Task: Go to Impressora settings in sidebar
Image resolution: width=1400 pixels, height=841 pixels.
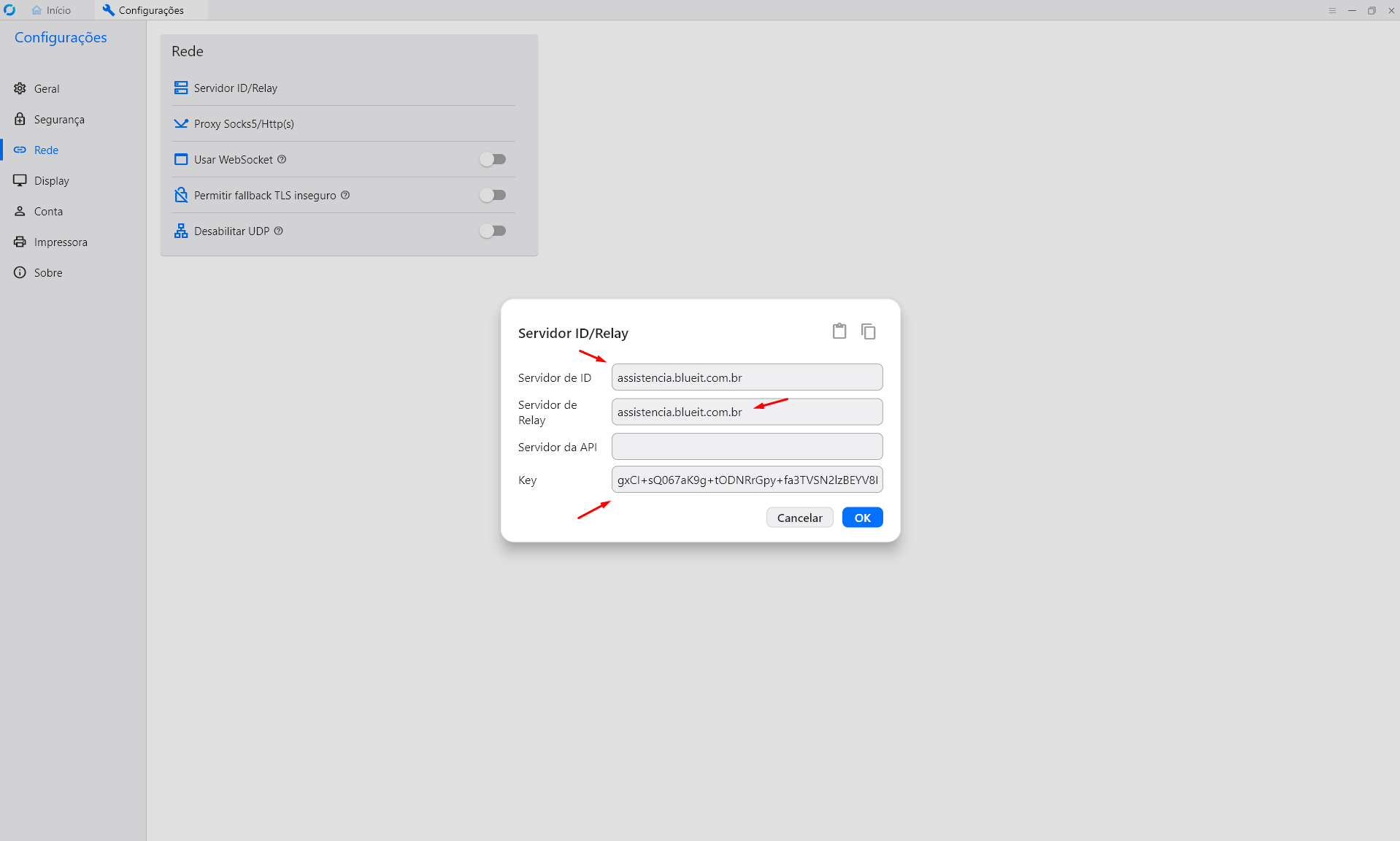Action: pyautogui.click(x=60, y=242)
